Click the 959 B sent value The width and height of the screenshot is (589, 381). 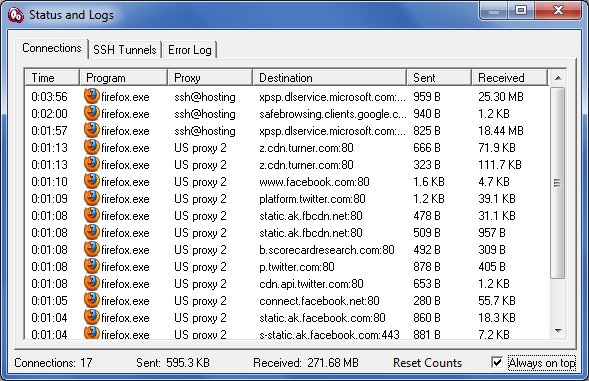tap(427, 97)
